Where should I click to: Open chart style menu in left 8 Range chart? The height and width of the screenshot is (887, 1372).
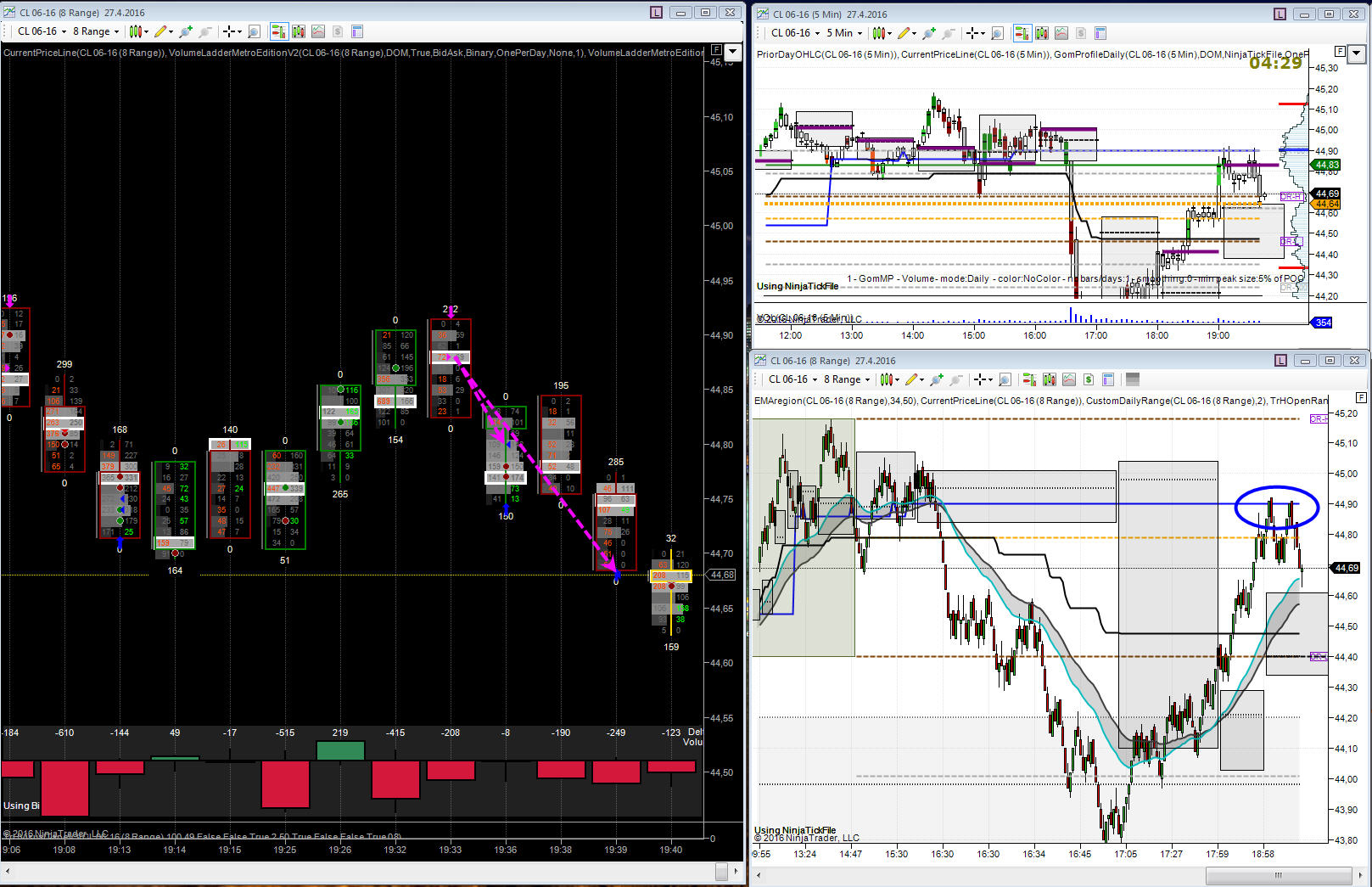click(x=137, y=31)
